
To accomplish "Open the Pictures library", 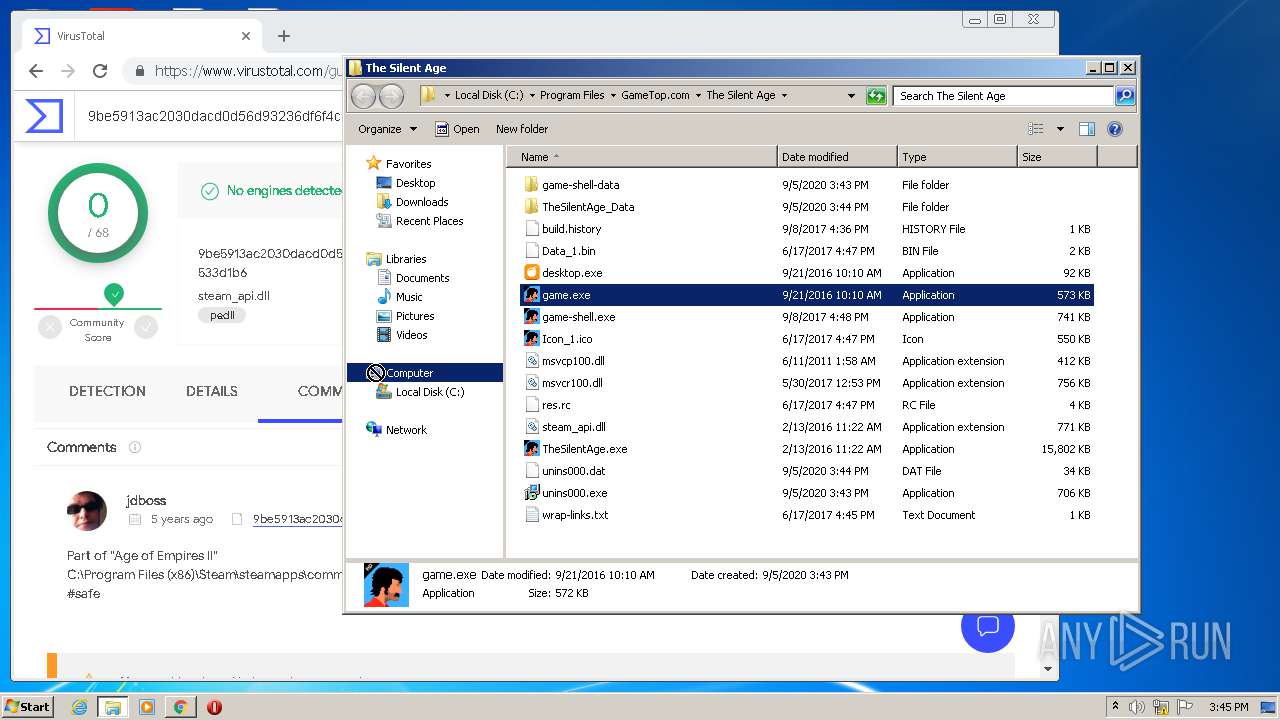I will coord(415,316).
